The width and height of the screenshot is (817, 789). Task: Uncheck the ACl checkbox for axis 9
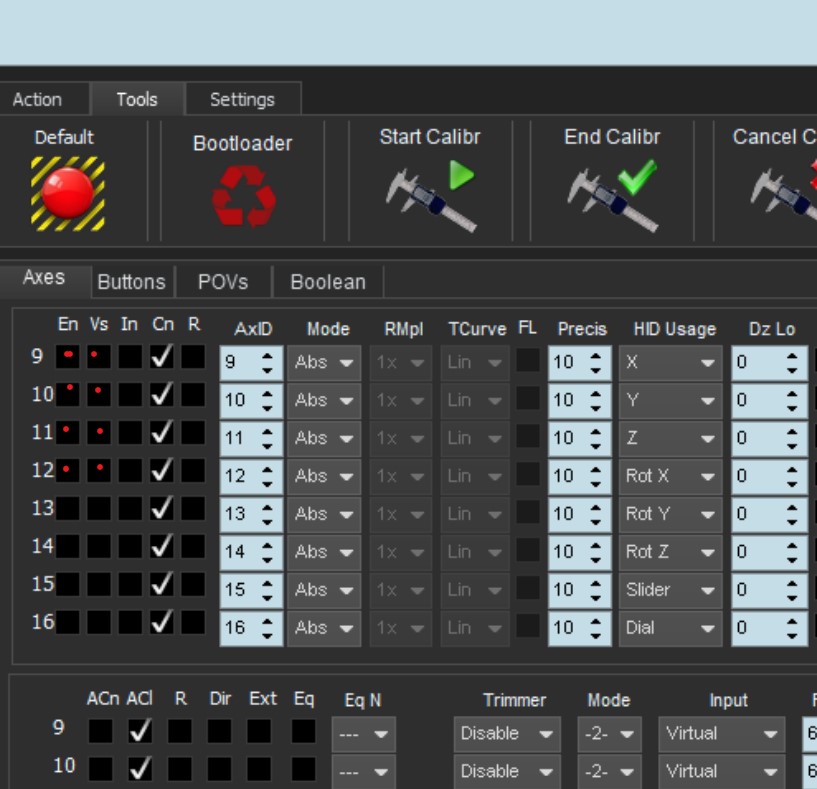click(x=140, y=732)
